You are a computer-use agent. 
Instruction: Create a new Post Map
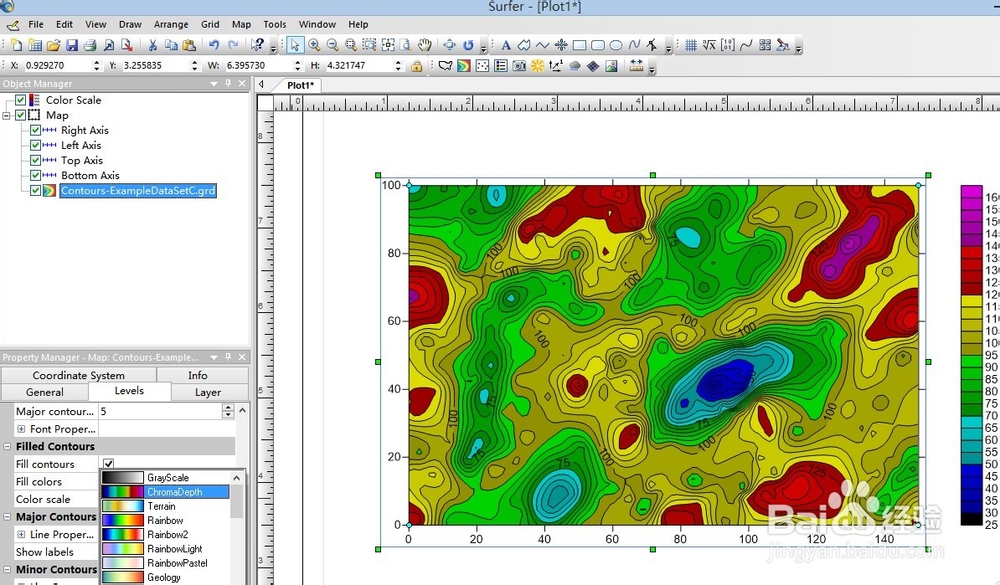482,66
